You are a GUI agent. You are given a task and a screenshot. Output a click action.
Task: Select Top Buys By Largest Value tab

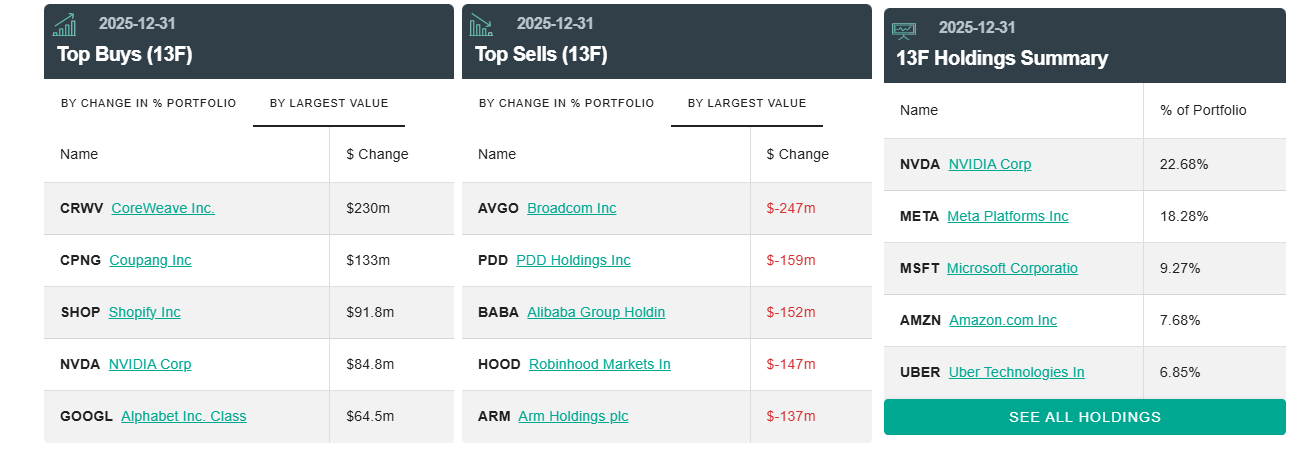(x=329, y=103)
